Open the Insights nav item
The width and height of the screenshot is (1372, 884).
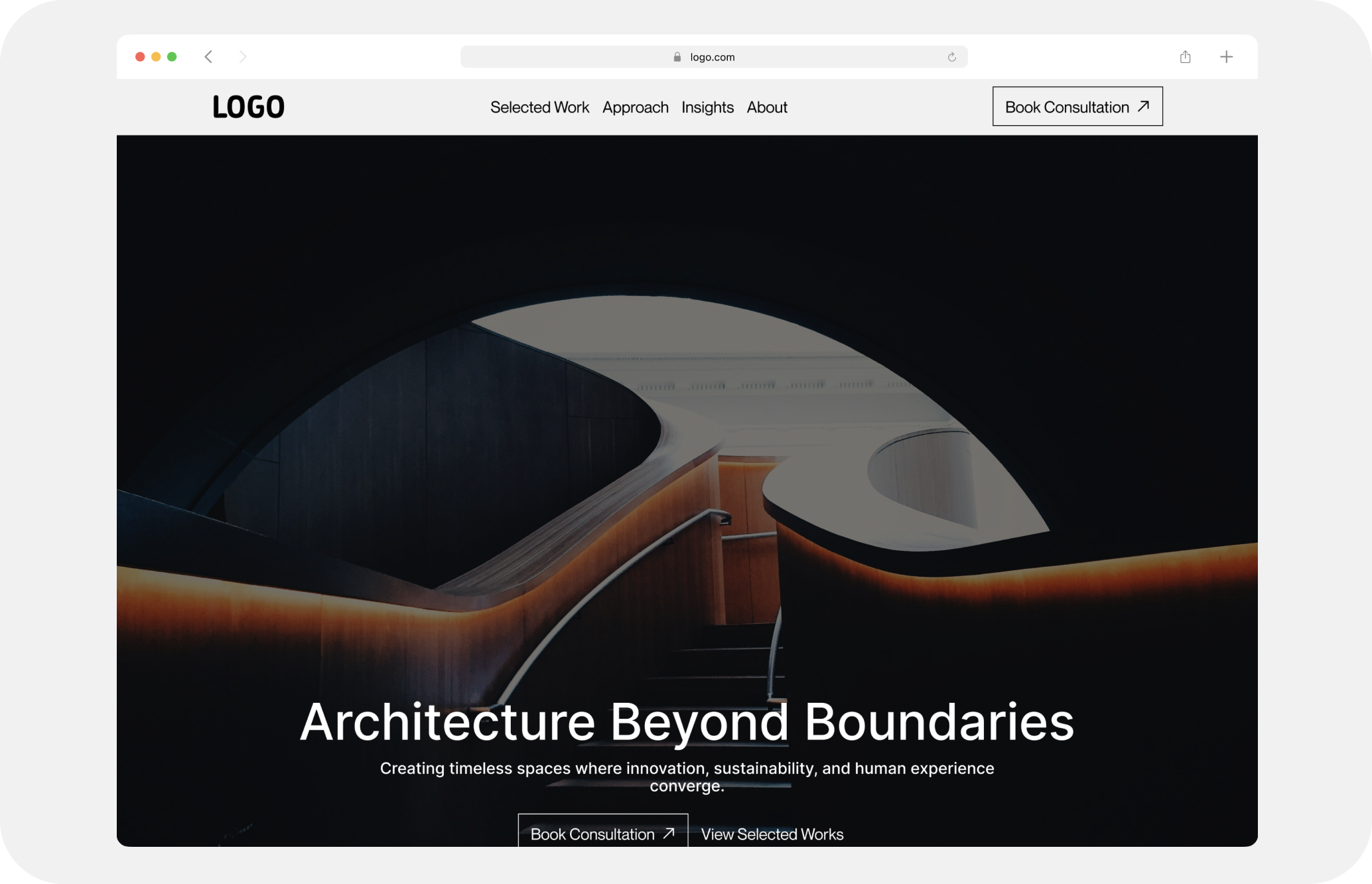707,108
